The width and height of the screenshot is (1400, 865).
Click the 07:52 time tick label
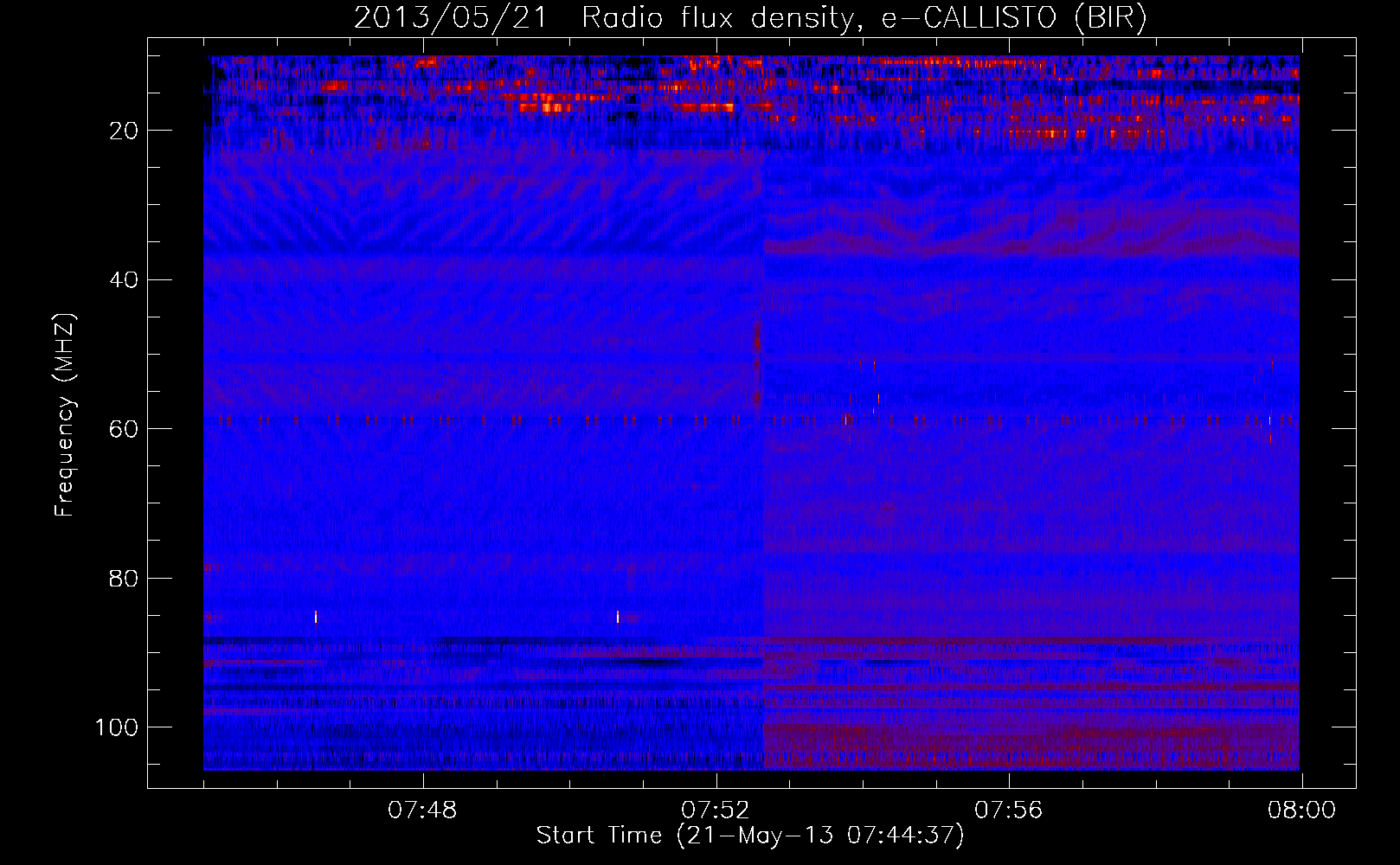716,811
